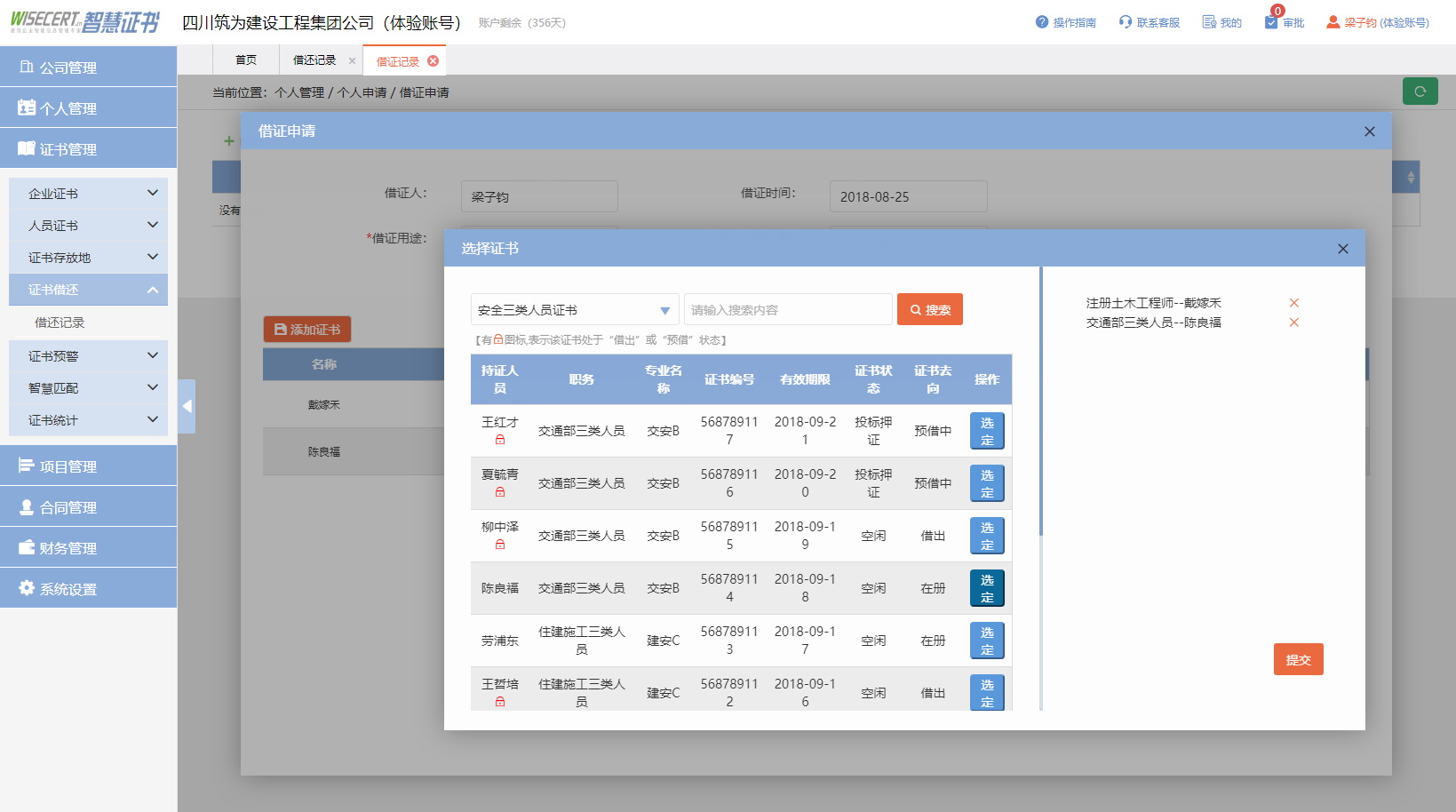Viewport: 1456px width, 812px height.
Task: Open 财务管理 in sidebar
Action: 89,547
